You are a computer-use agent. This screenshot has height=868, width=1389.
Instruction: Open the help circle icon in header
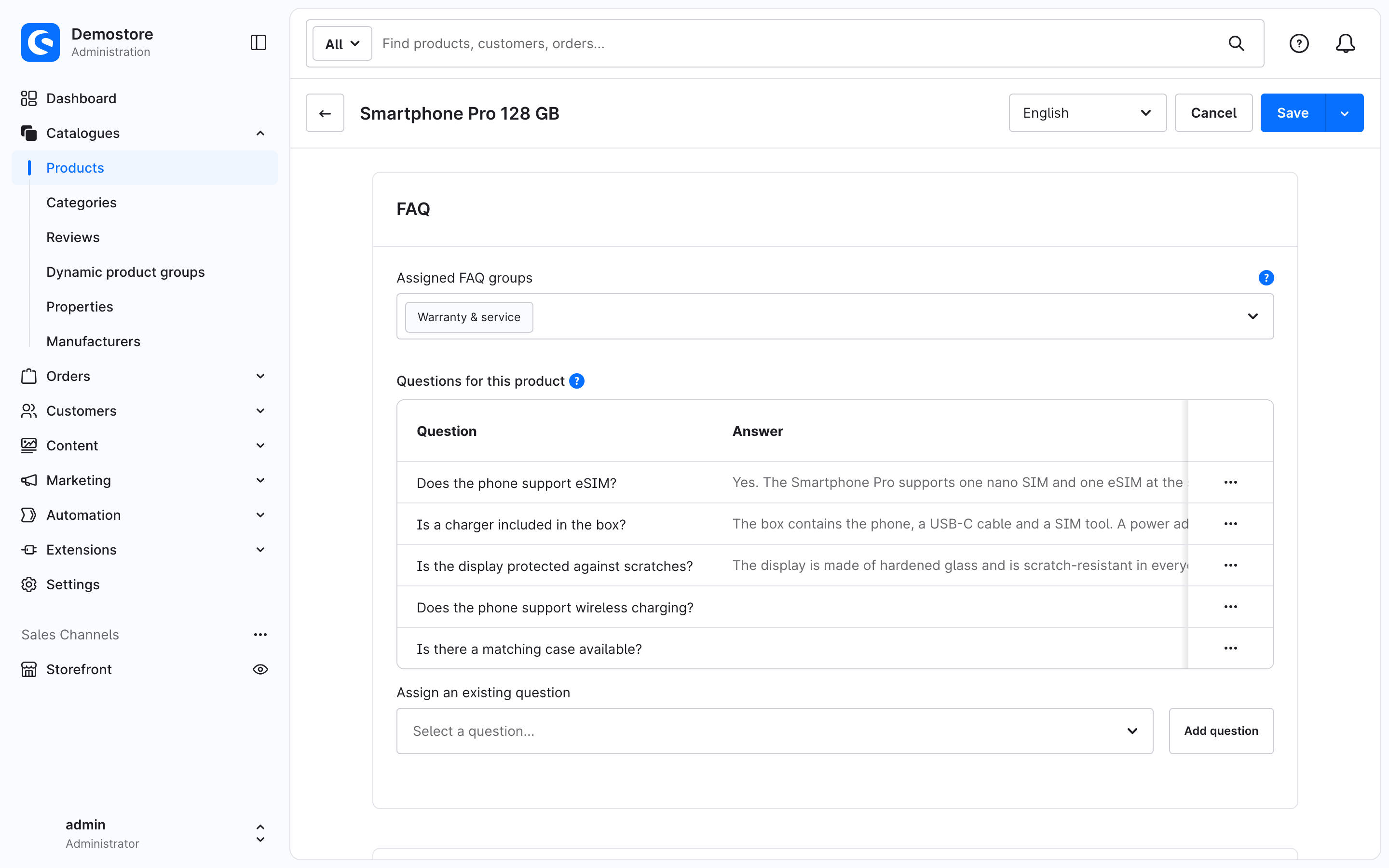pos(1298,43)
